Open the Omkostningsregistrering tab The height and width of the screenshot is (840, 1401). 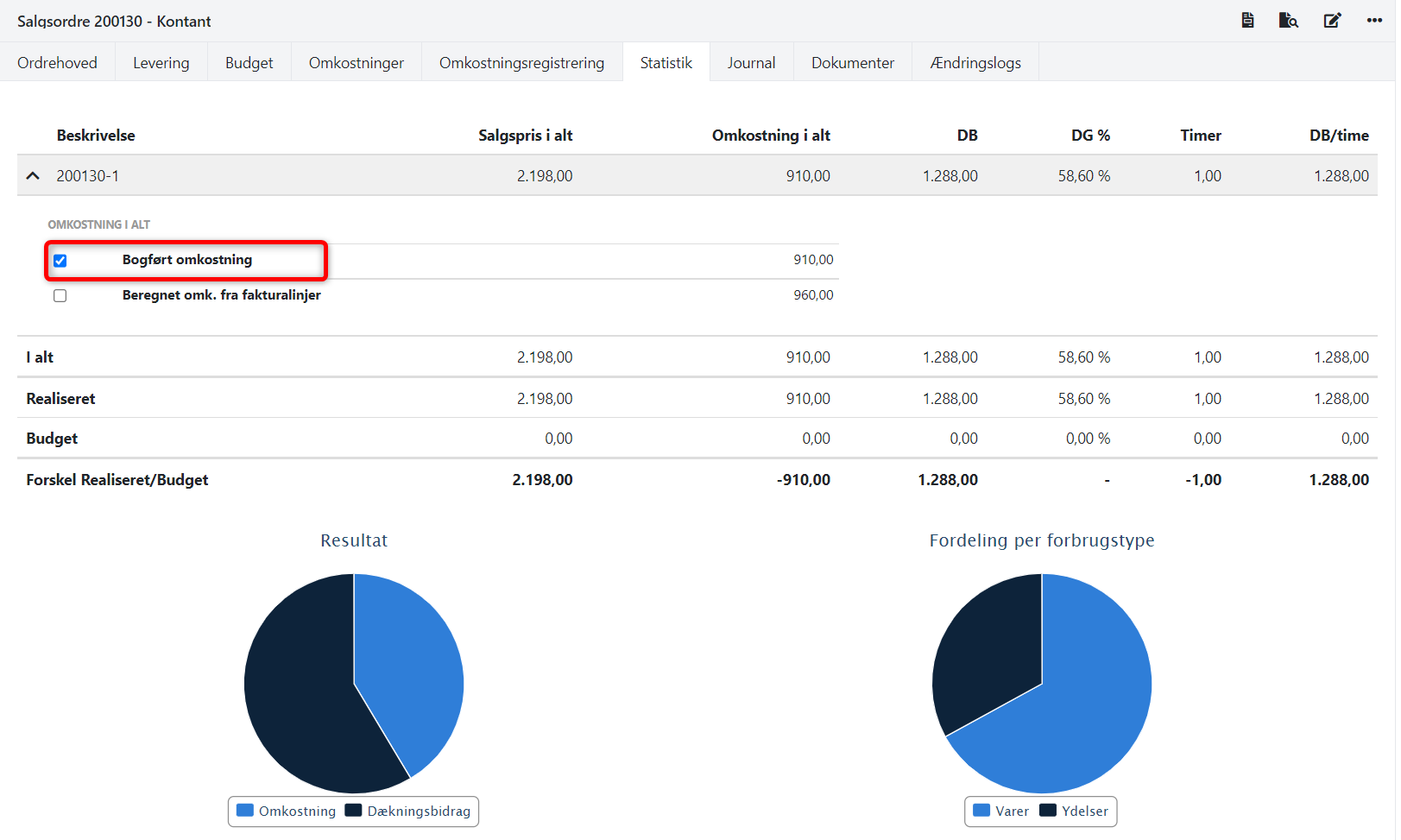pyautogui.click(x=521, y=63)
